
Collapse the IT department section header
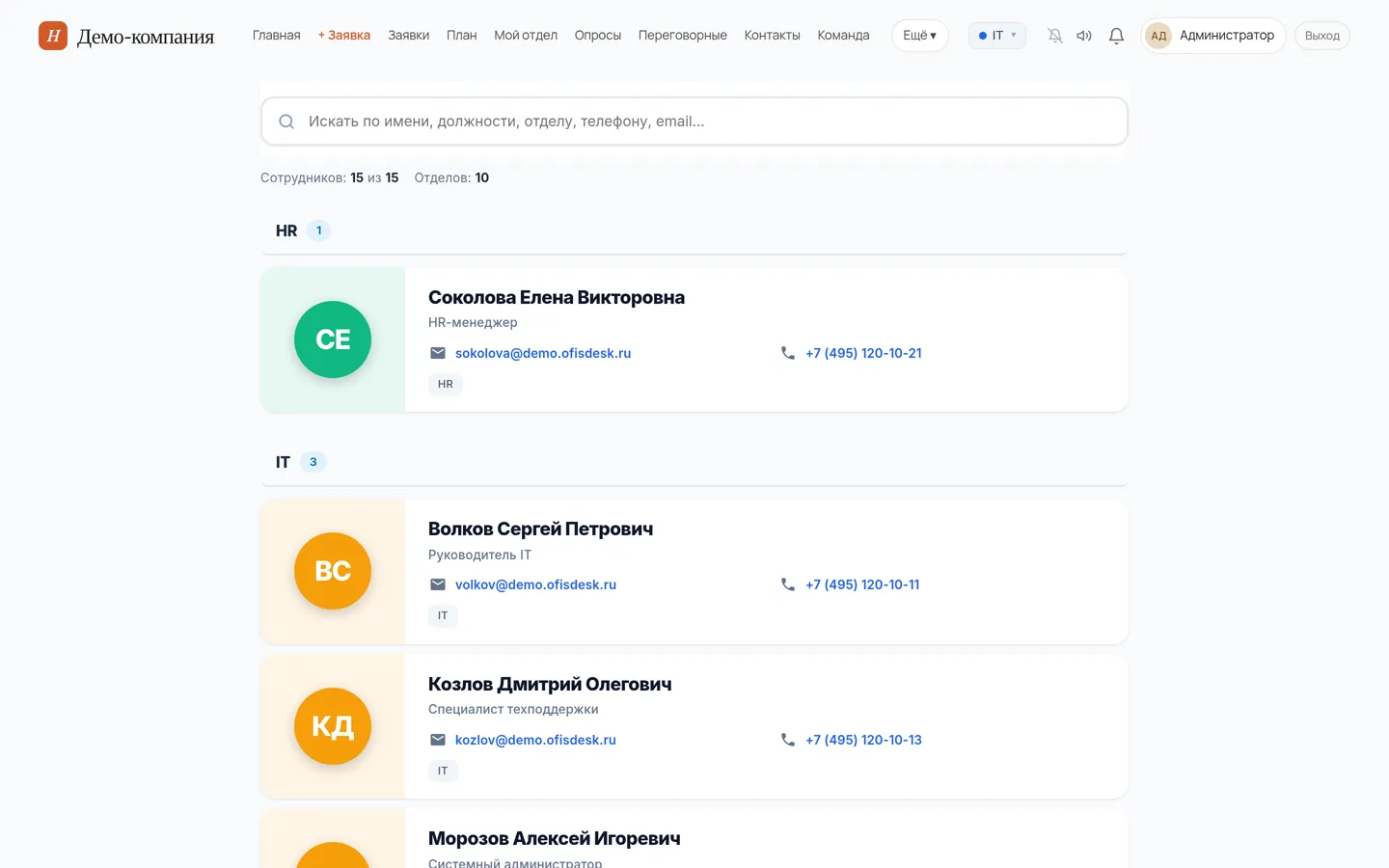tap(694, 463)
